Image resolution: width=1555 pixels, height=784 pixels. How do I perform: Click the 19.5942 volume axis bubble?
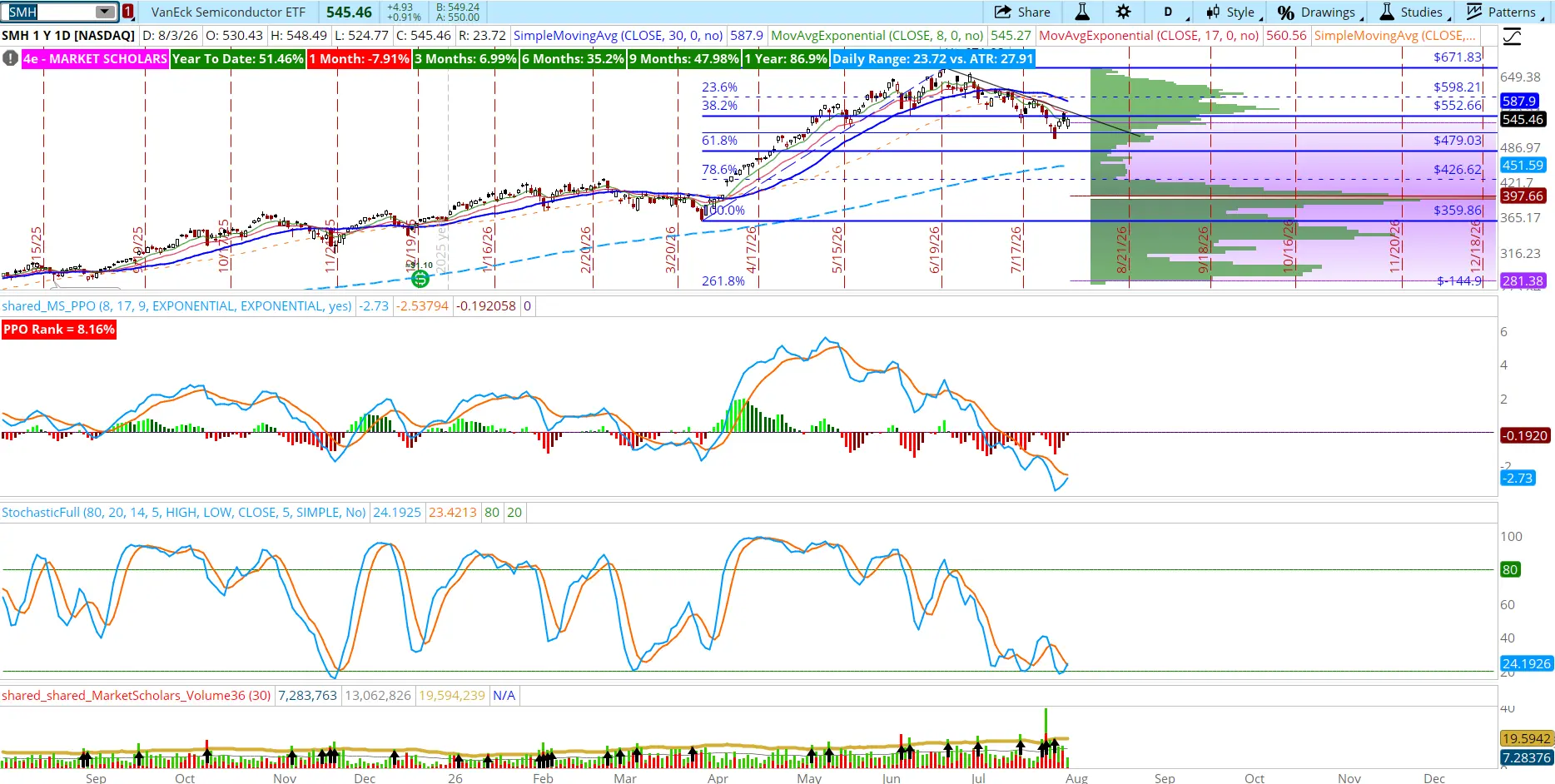tap(1527, 738)
